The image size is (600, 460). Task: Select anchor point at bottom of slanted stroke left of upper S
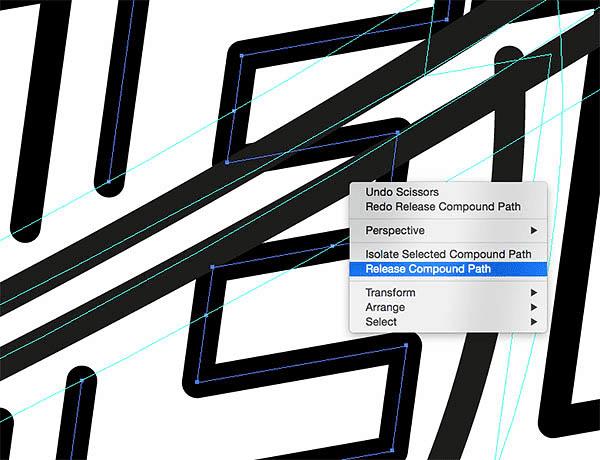(109, 182)
